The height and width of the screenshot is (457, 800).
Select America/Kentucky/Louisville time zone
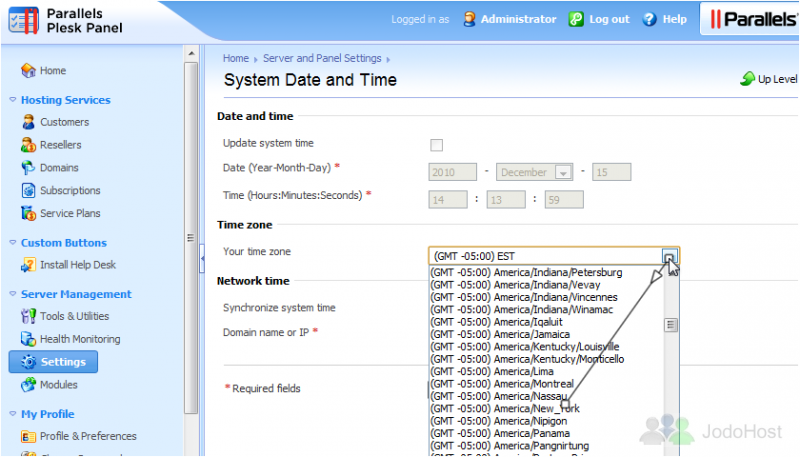[546, 346]
